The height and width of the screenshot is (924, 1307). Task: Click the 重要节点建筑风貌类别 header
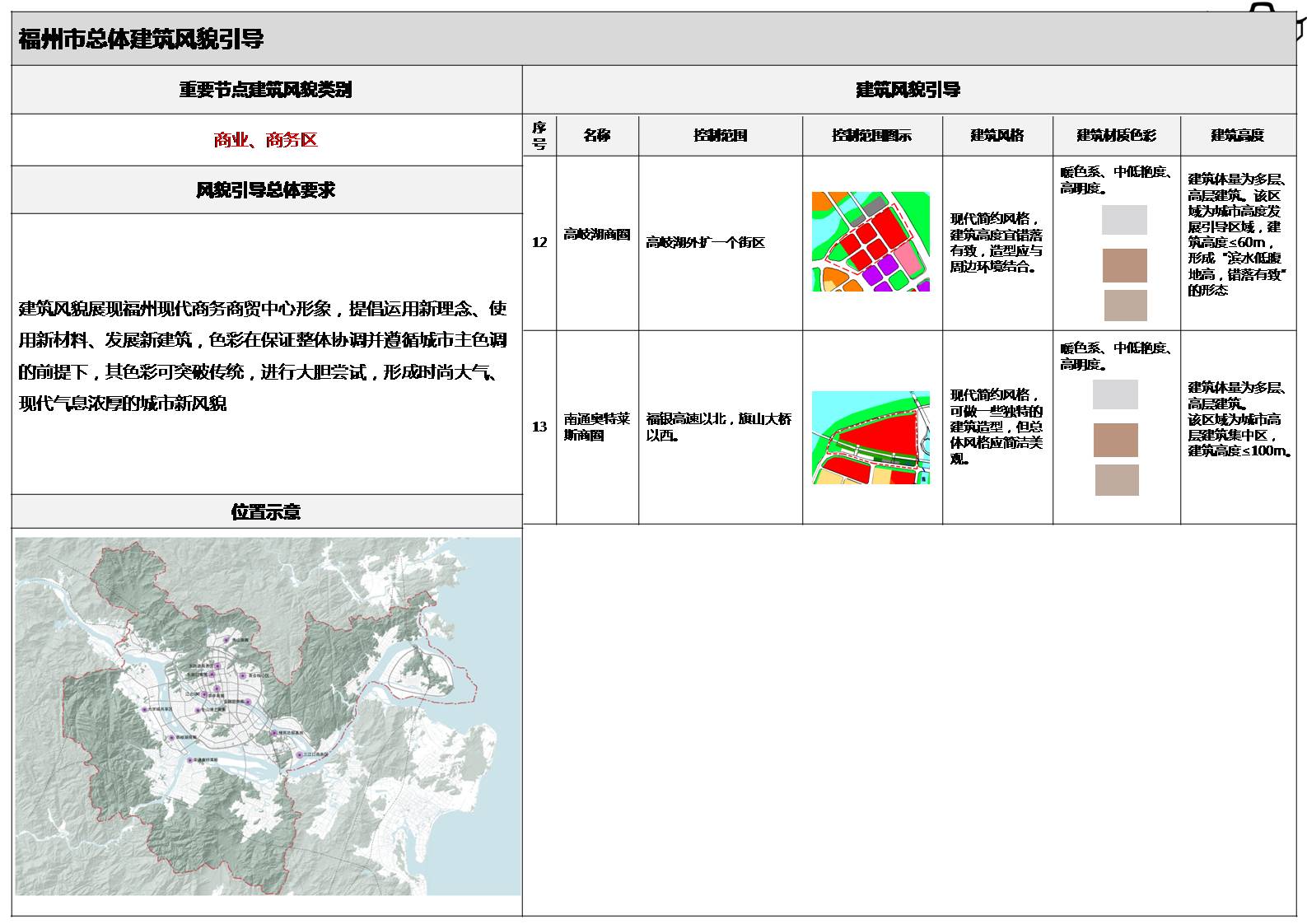[266, 90]
